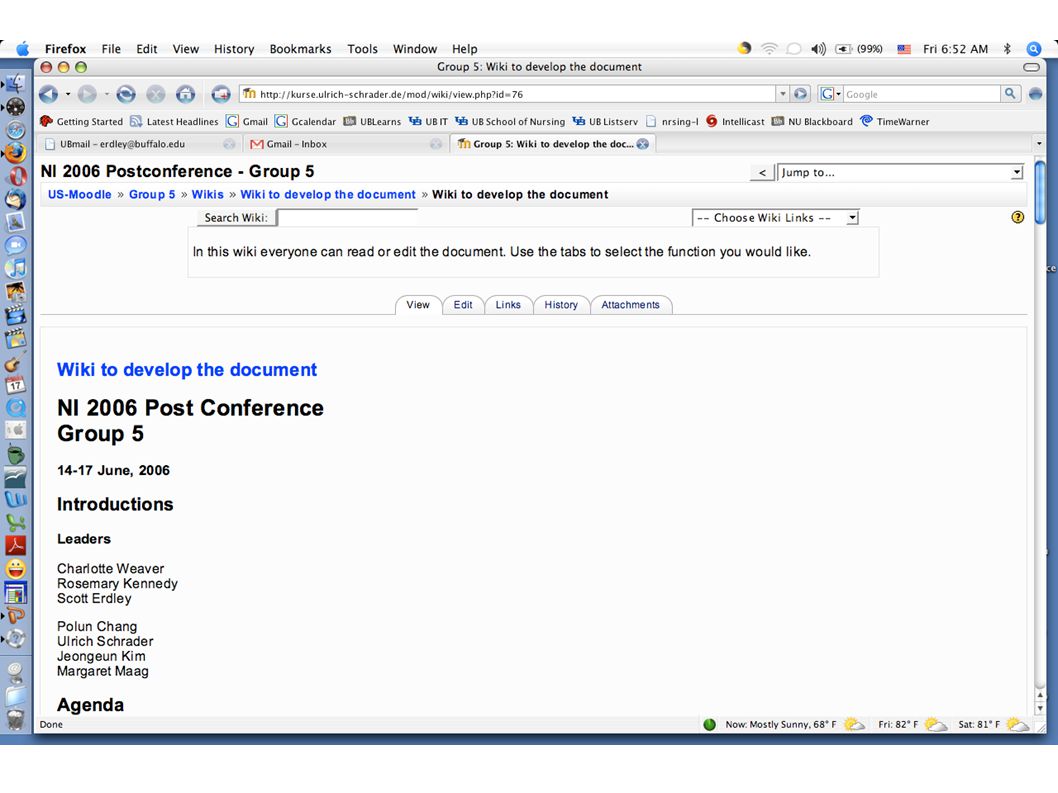Click the volume icon in the menu bar
The height and width of the screenshot is (793, 1058).
pyautogui.click(x=818, y=49)
